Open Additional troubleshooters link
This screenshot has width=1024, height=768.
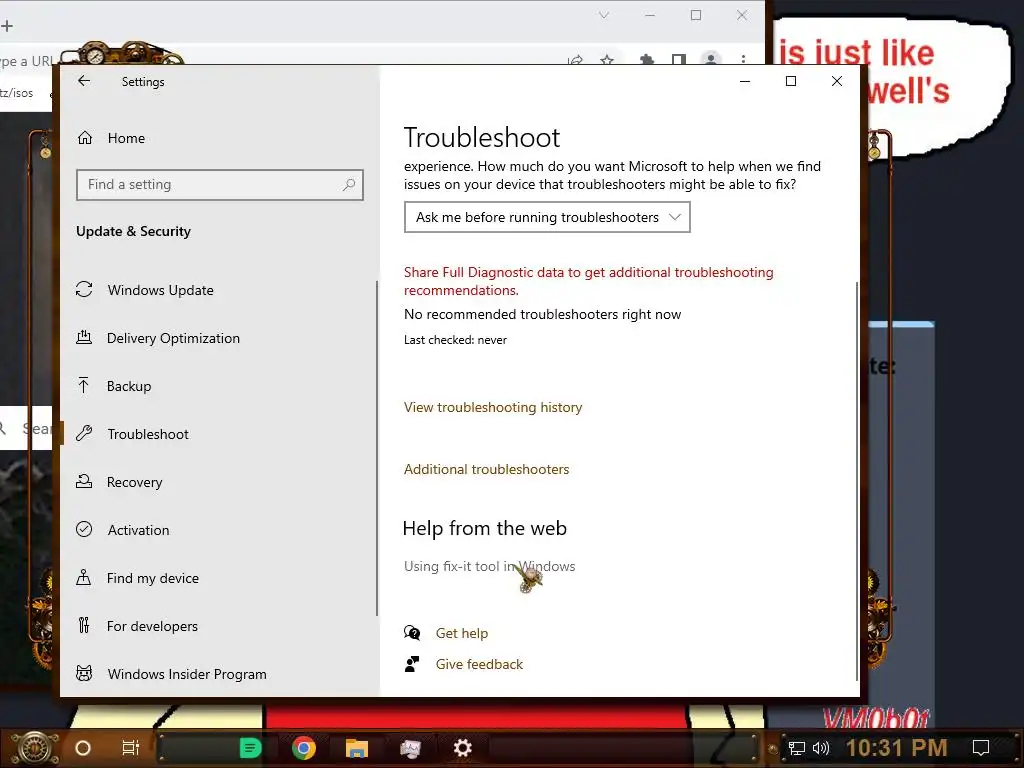pyautogui.click(x=486, y=470)
